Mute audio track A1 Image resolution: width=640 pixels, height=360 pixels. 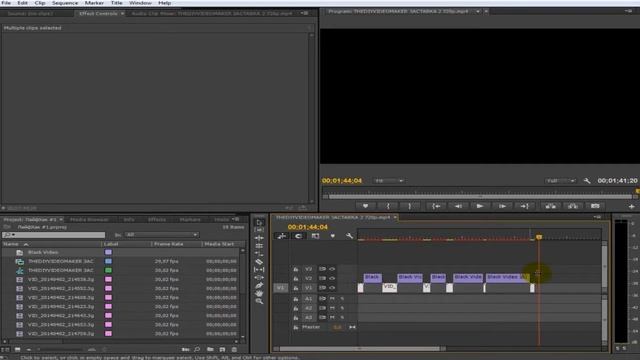coord(332,299)
